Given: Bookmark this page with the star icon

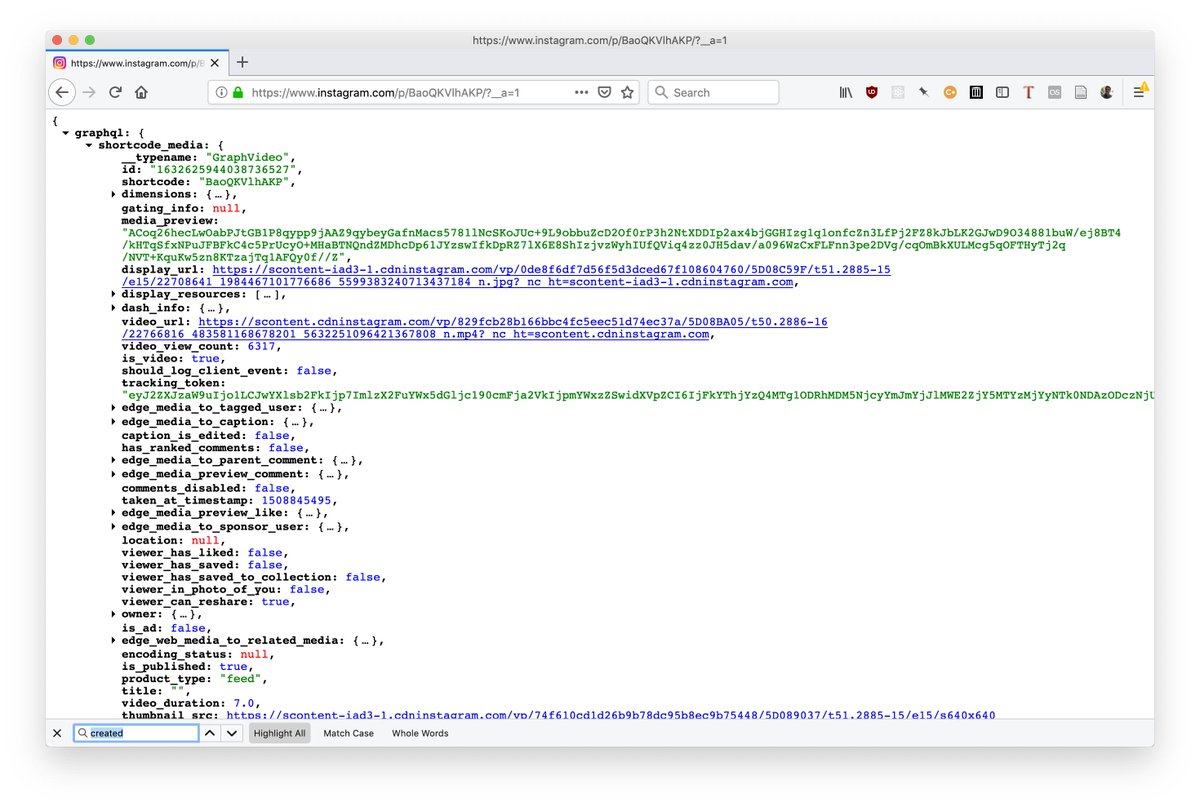Looking at the screenshot, I should (627, 92).
